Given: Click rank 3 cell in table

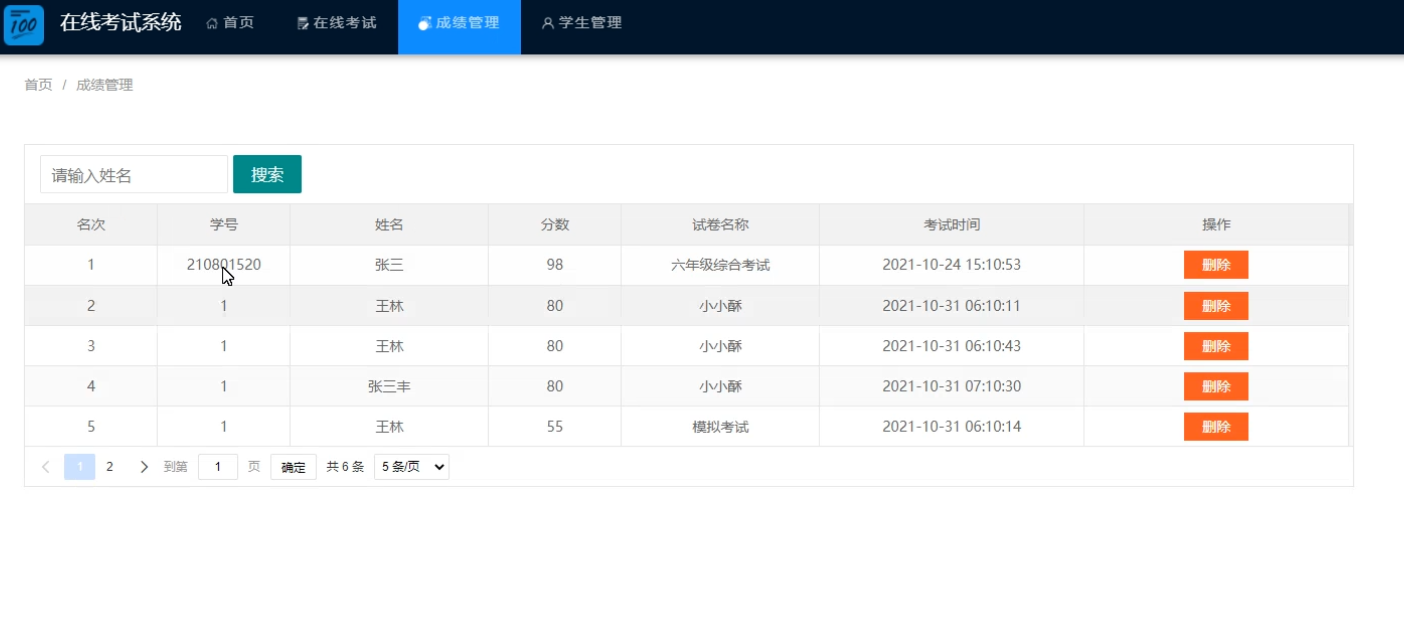Looking at the screenshot, I should pyautogui.click(x=91, y=346).
